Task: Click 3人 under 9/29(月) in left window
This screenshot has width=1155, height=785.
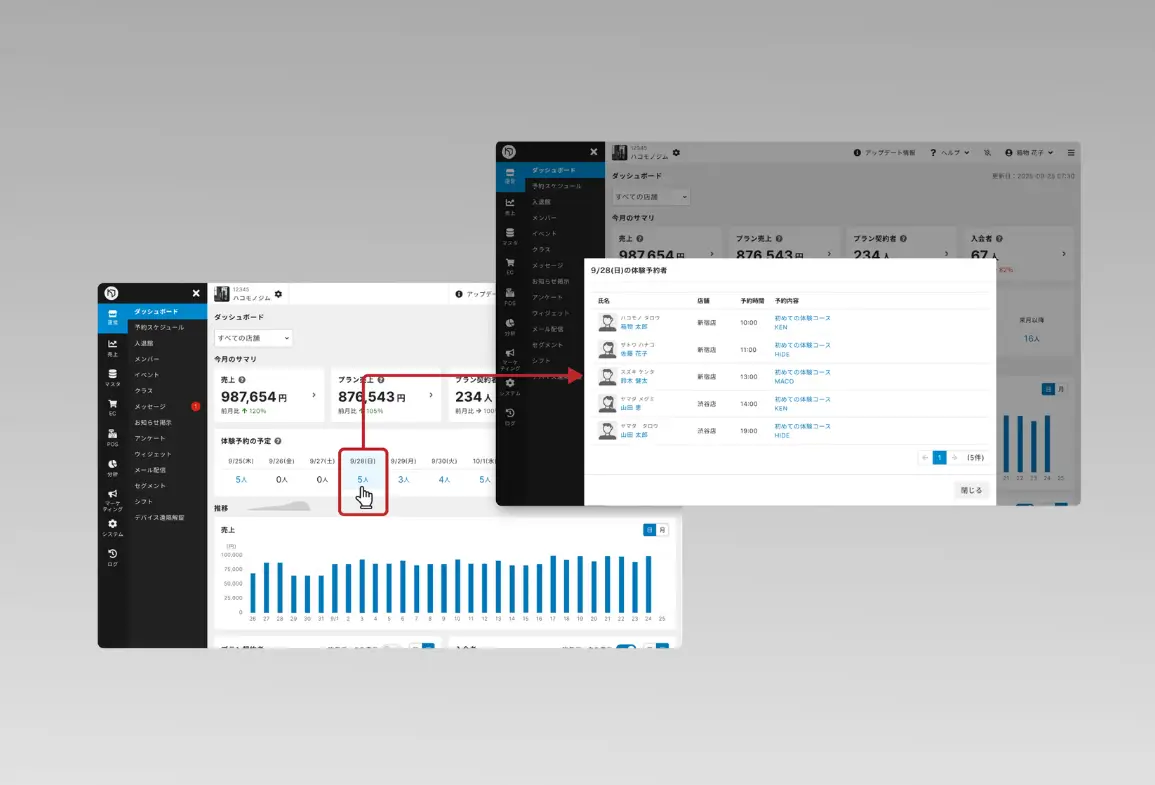Action: [404, 479]
